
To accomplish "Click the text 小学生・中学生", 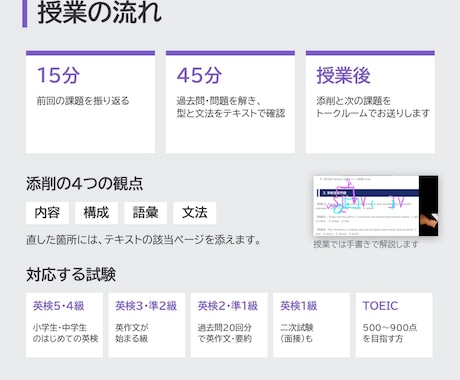I will [60, 327].
